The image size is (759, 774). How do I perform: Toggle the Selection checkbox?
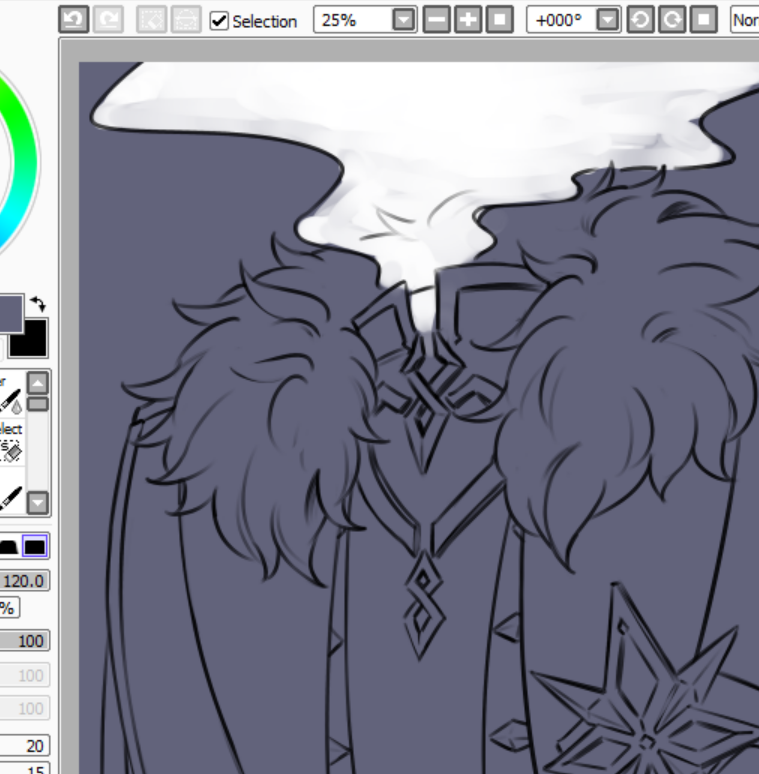(219, 21)
